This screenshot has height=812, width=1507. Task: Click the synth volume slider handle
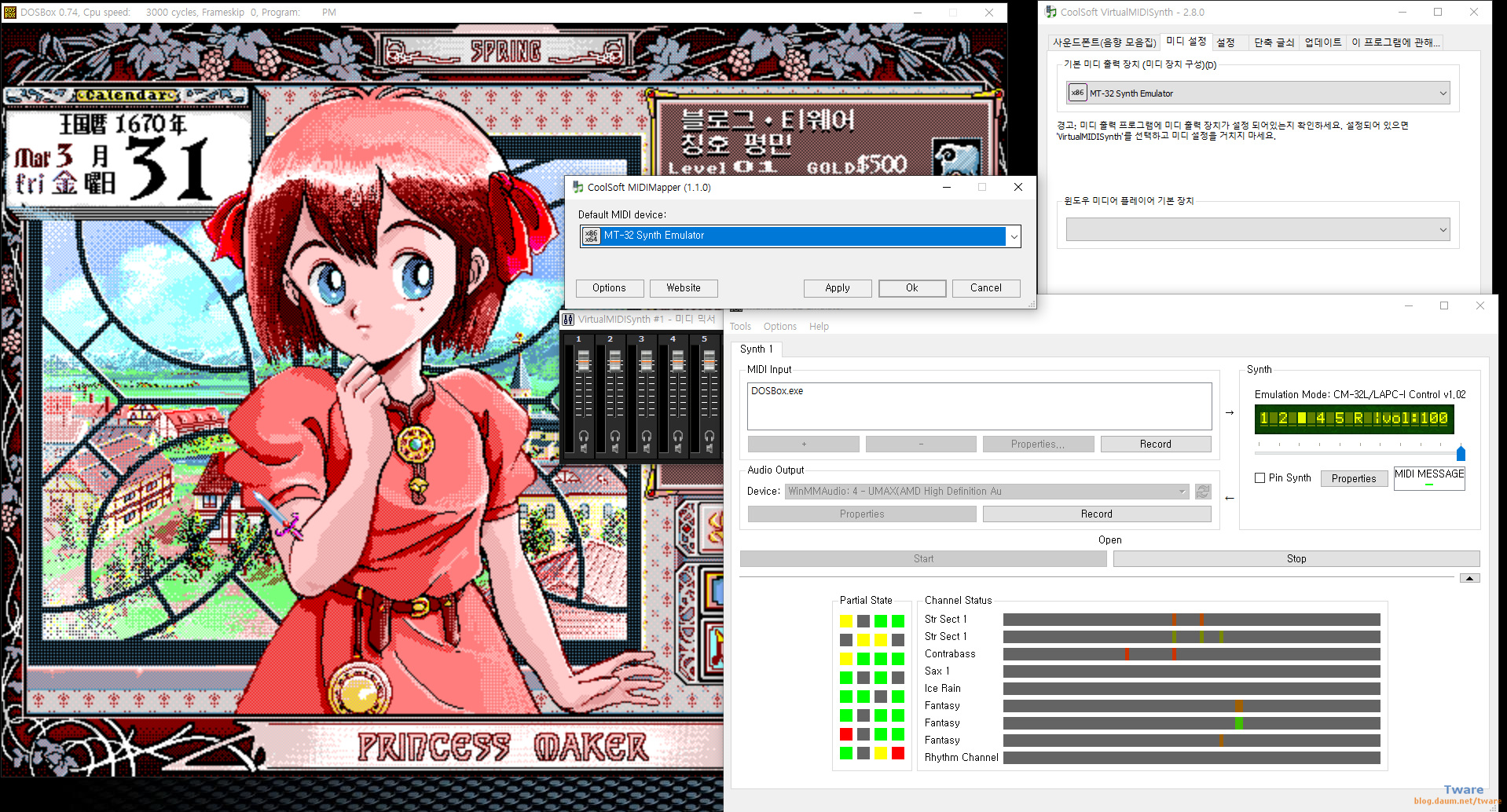1461,452
